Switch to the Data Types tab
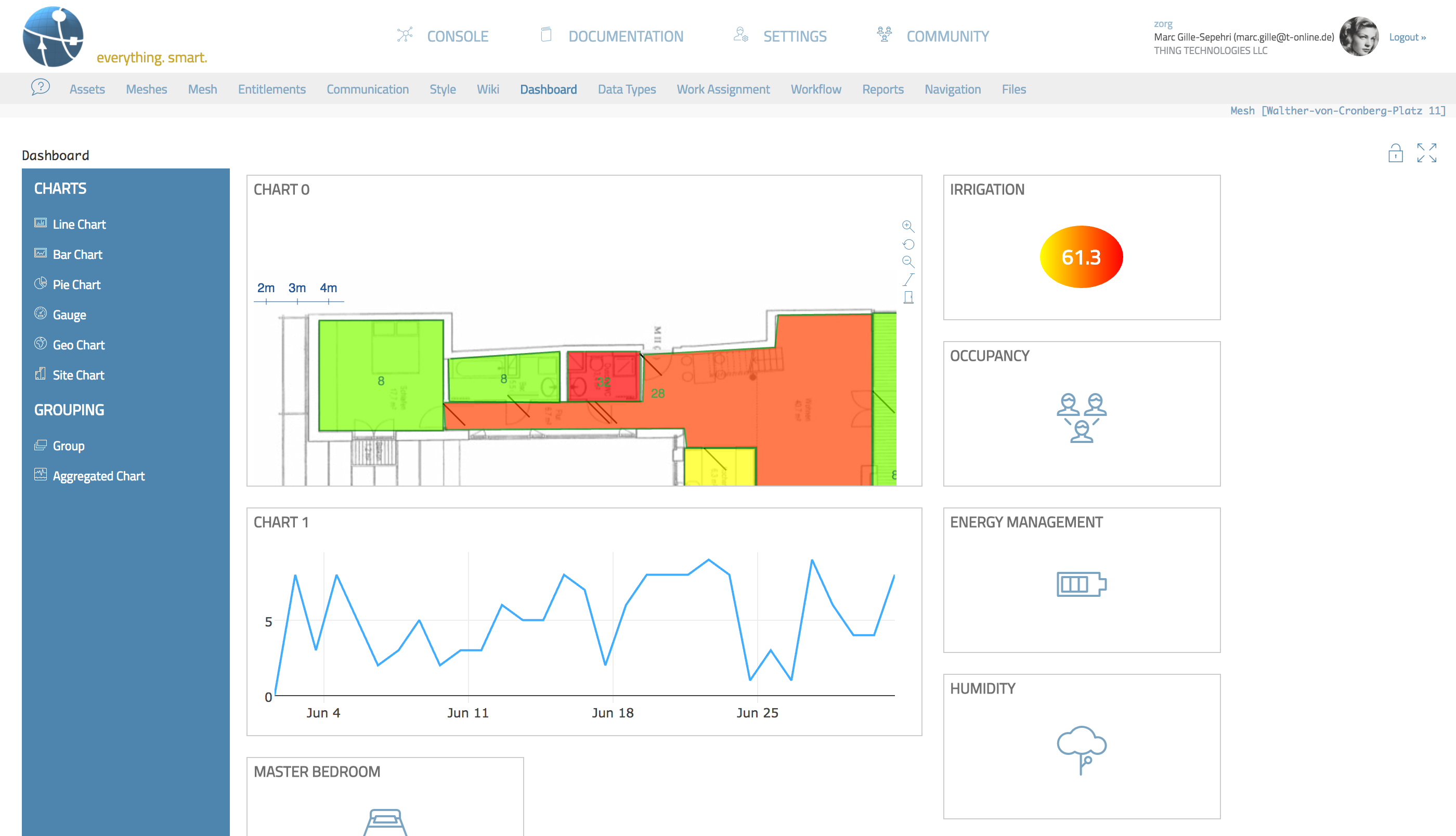1456x836 pixels. (627, 89)
